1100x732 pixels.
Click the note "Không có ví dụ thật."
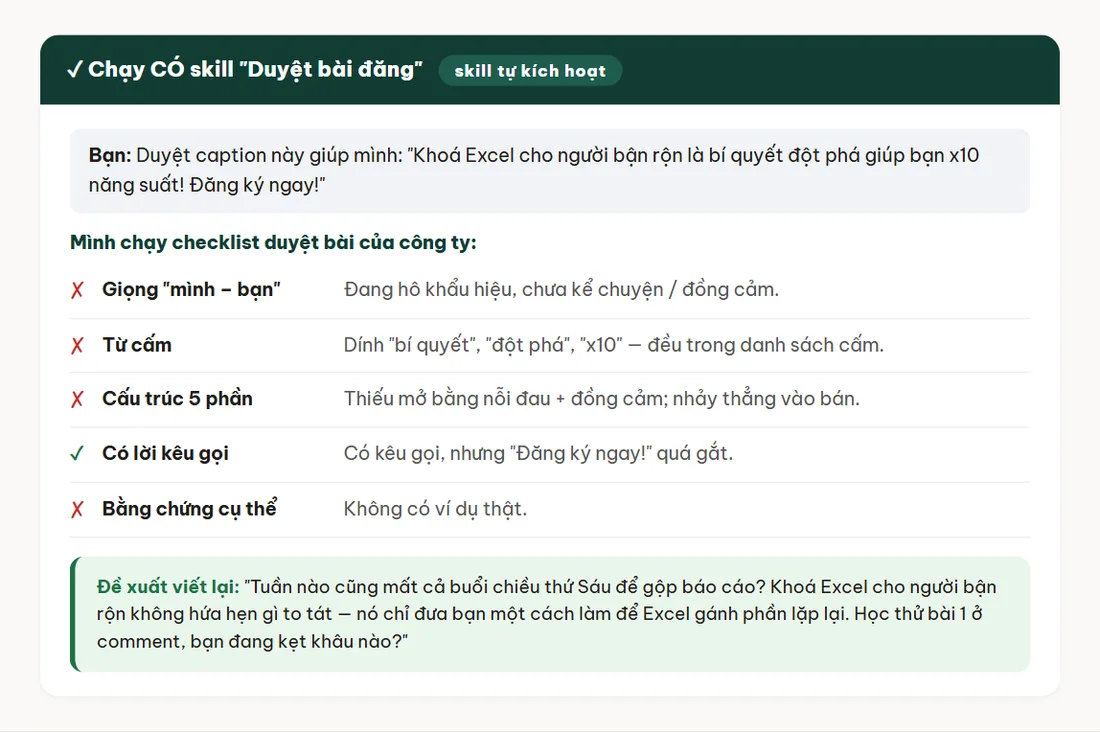[x=435, y=509]
